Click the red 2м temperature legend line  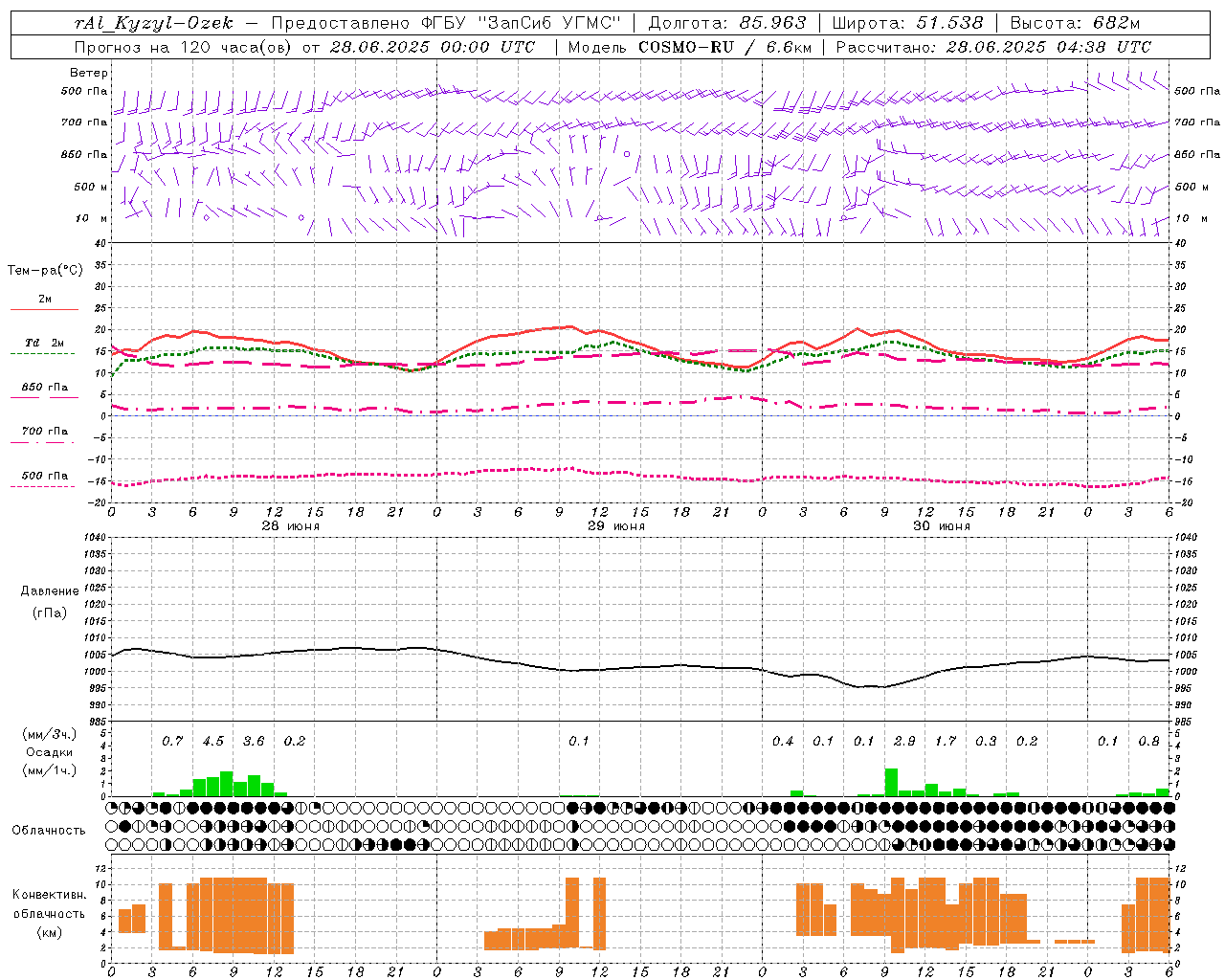[x=44, y=309]
